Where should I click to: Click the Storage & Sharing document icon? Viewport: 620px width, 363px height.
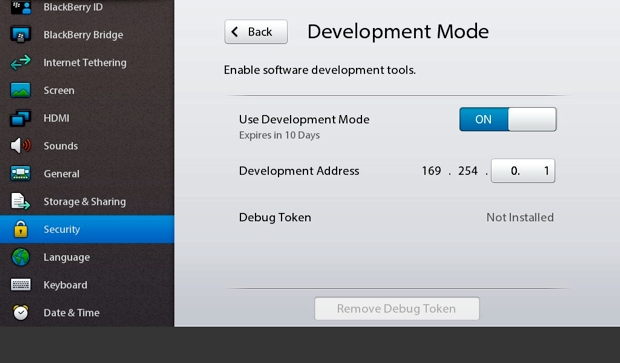point(21,201)
